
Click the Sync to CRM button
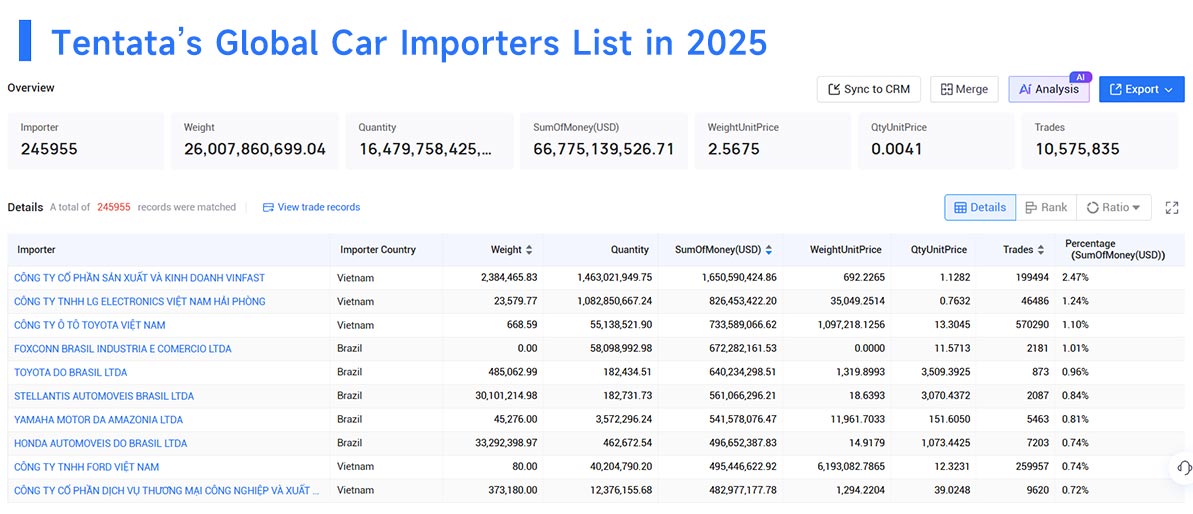(x=869, y=89)
